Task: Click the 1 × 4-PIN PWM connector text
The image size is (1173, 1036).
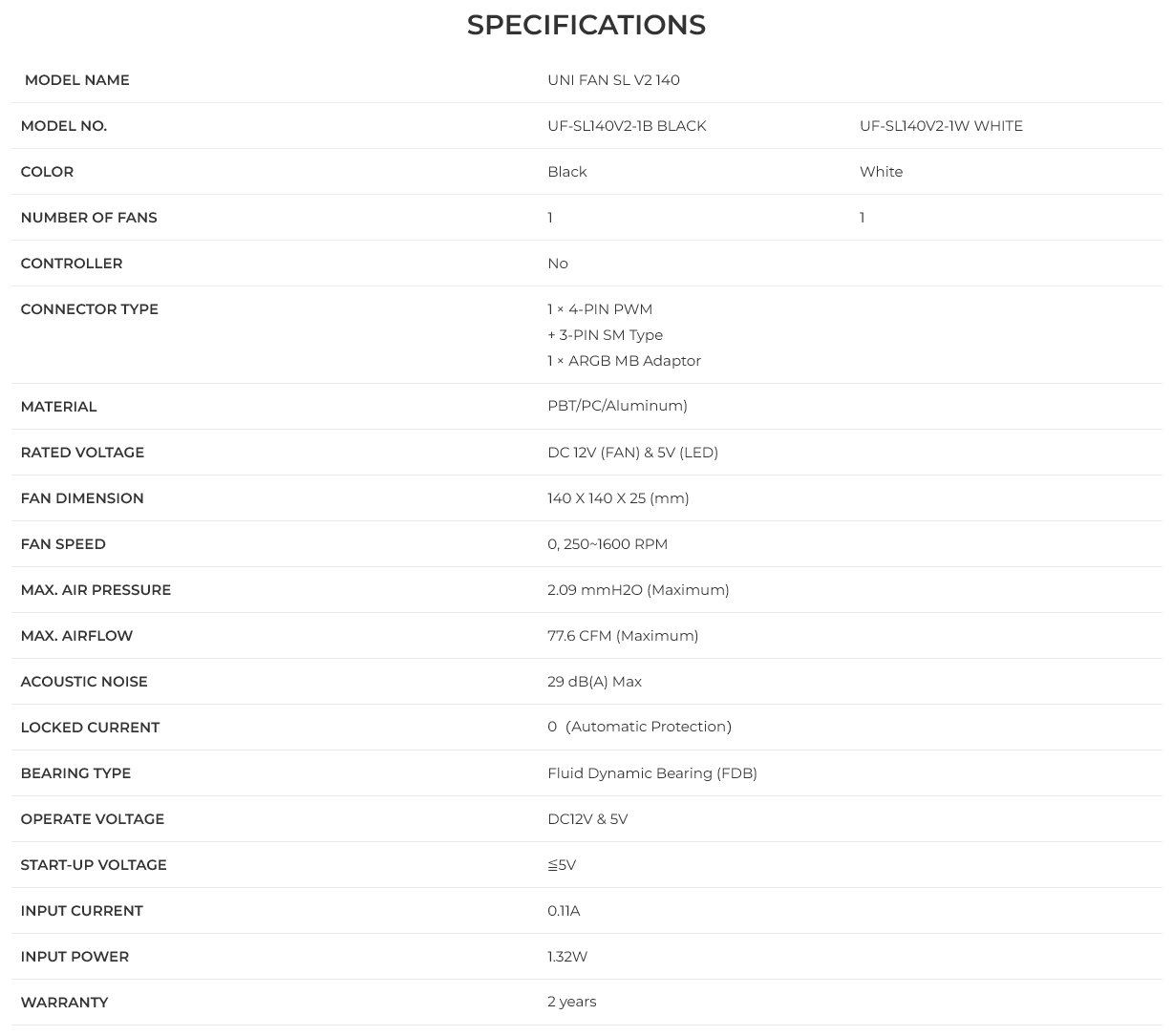Action: pyautogui.click(x=600, y=309)
